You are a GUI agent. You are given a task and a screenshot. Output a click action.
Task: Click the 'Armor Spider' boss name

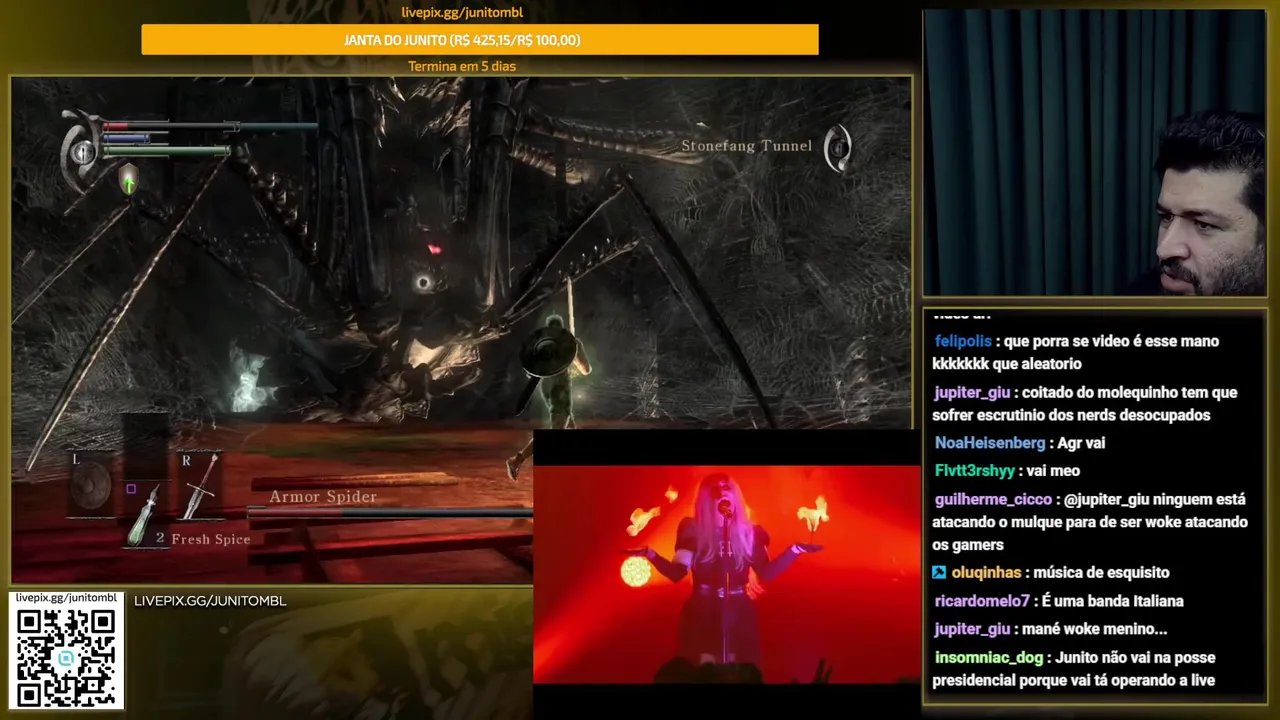323,497
